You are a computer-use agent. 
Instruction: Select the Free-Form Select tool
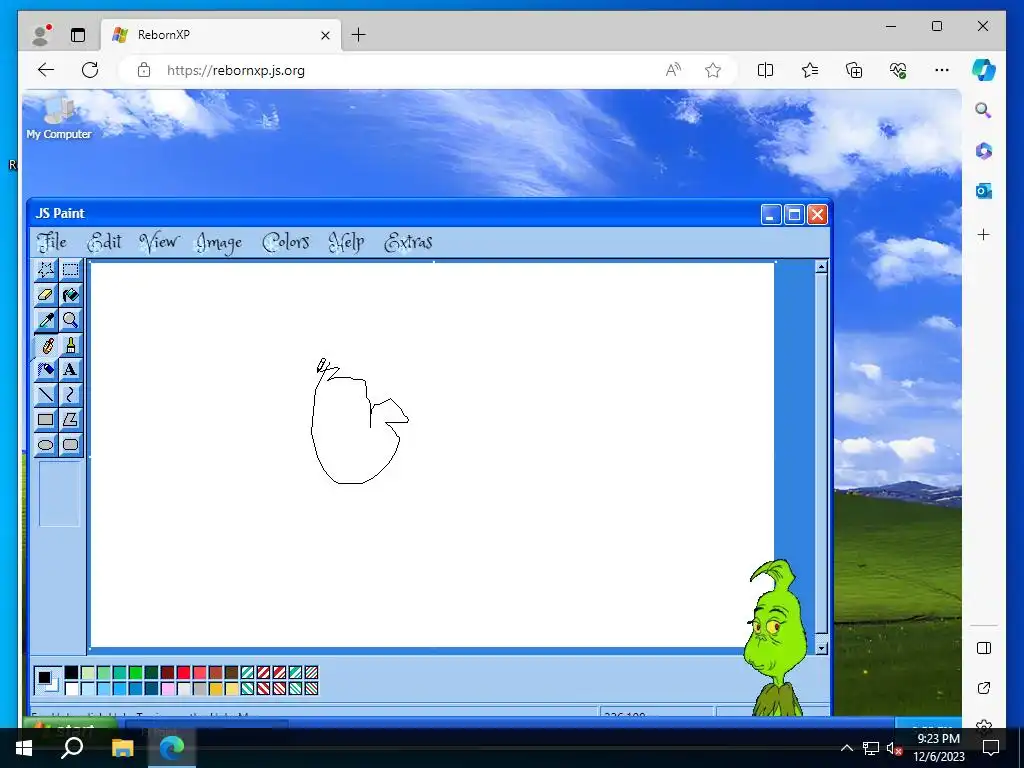pos(46,270)
